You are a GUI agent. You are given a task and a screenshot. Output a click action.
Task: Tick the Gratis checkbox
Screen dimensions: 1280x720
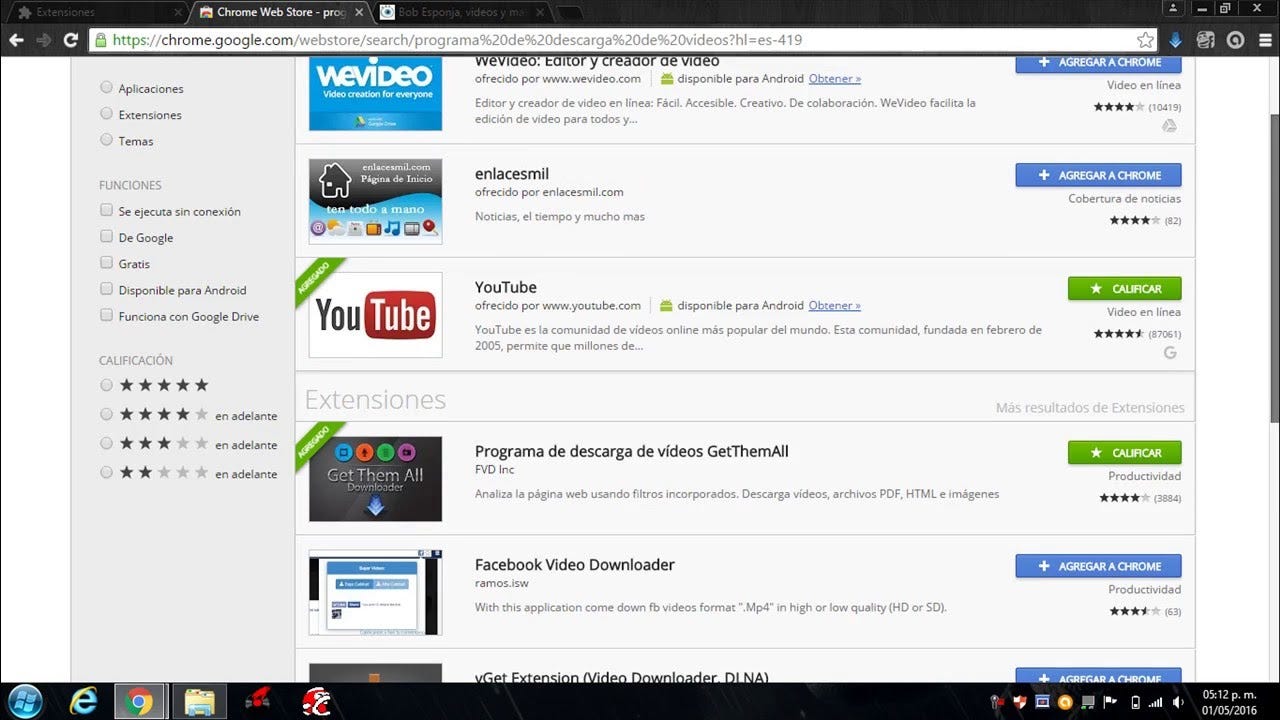(106, 263)
